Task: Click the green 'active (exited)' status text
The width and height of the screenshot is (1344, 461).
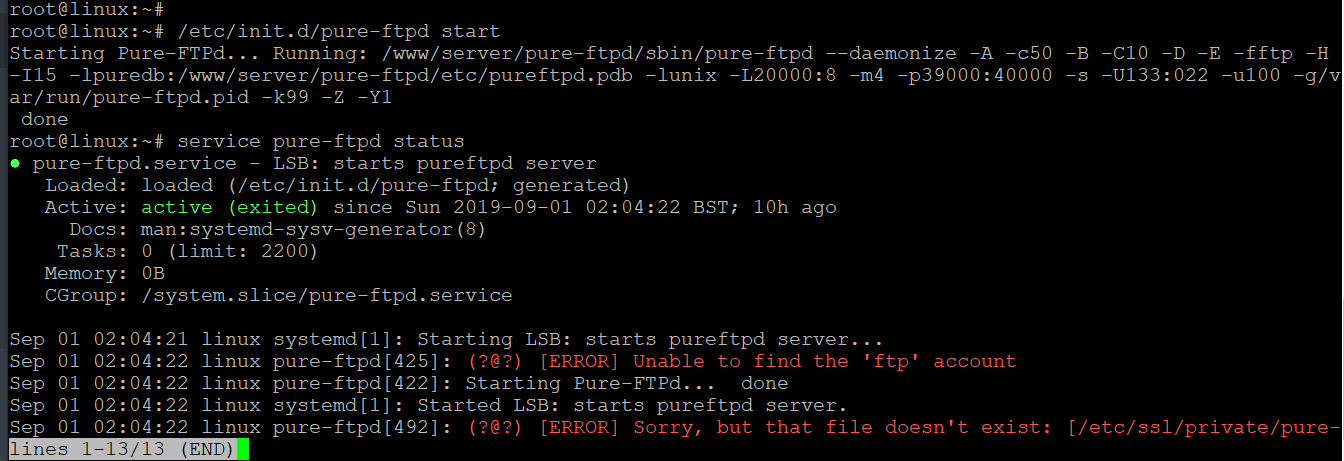Action: (x=229, y=208)
